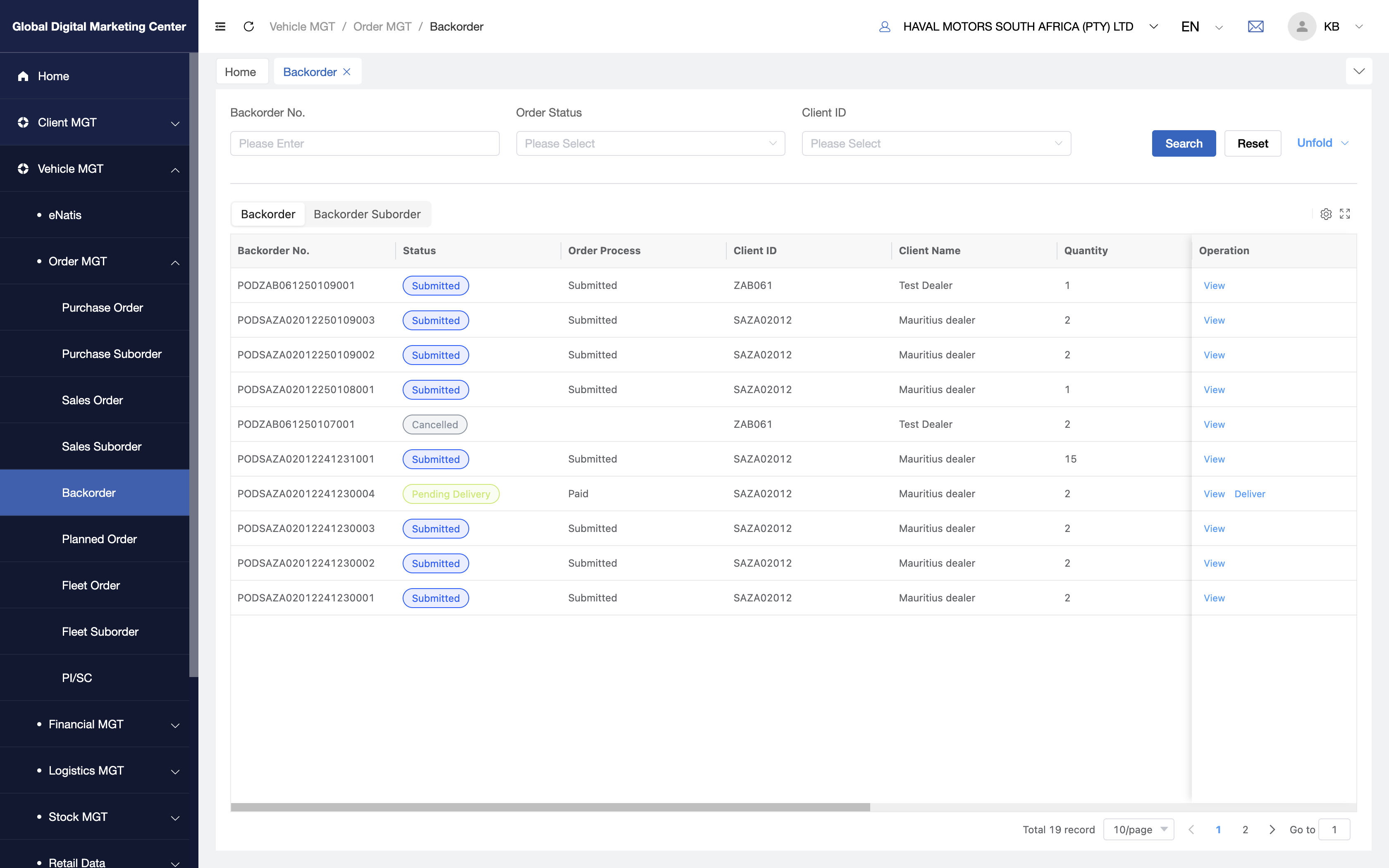Click page 1 in pagination

point(1218,830)
